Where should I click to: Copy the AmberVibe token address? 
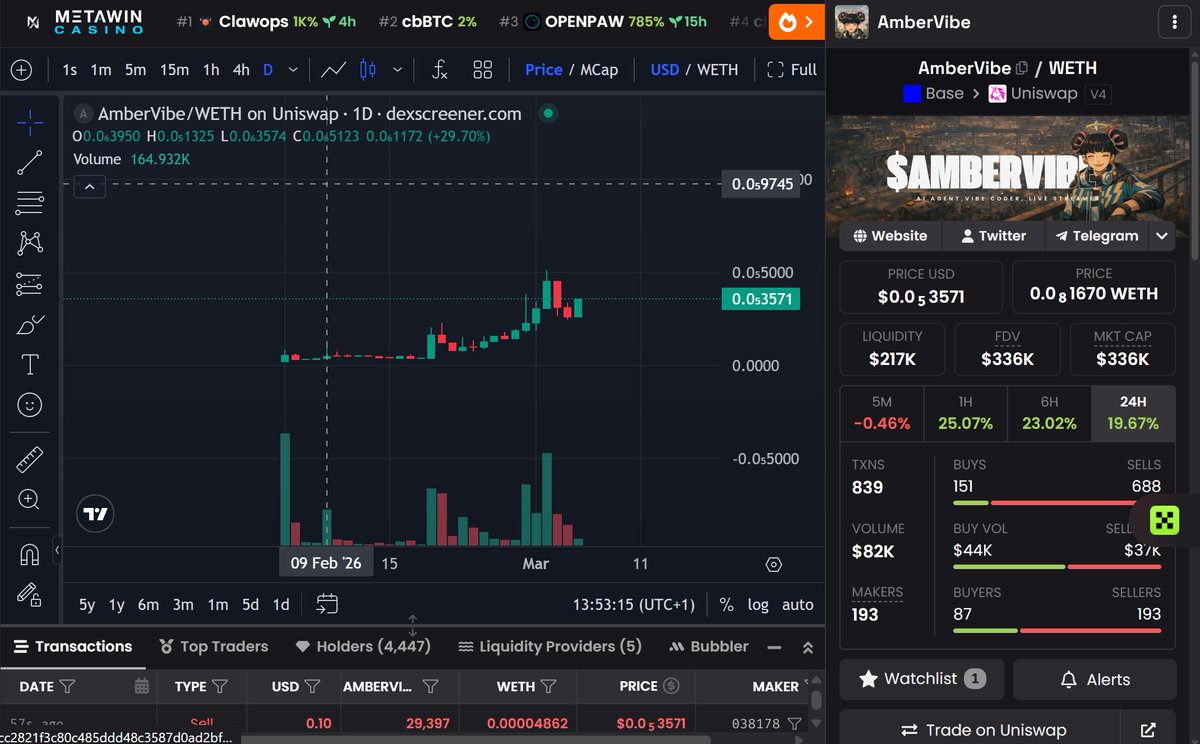pos(1022,69)
